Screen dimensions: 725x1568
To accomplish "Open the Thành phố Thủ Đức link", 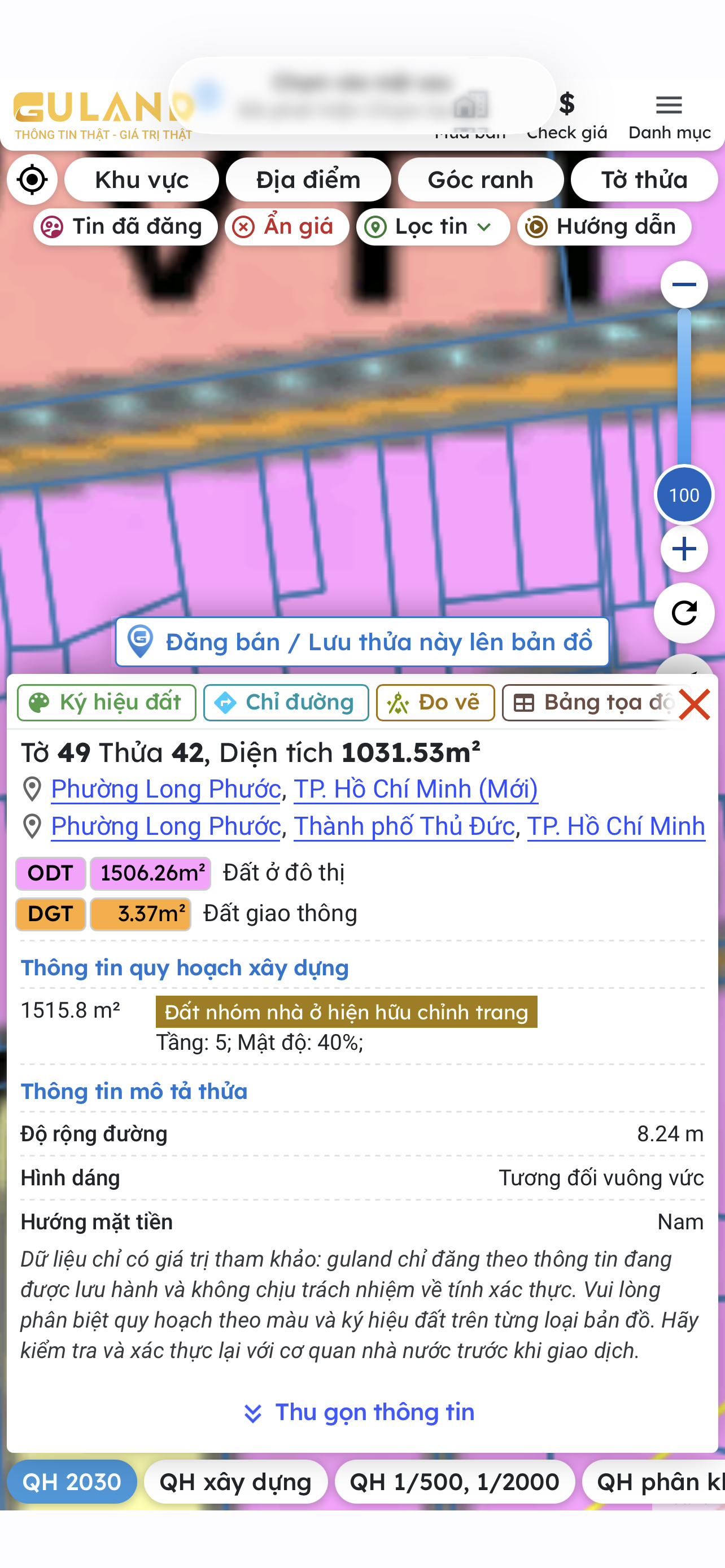I will 404,826.
